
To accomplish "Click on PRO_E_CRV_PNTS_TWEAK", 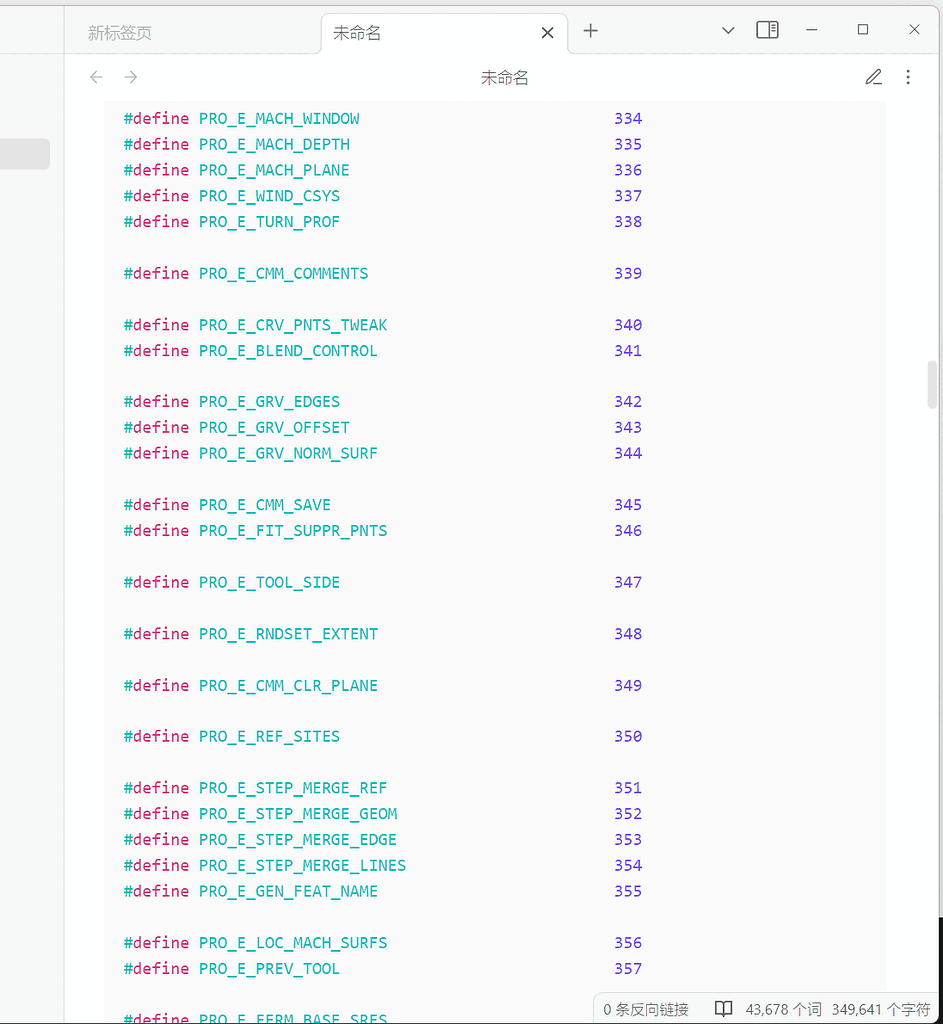I will pyautogui.click(x=293, y=325).
